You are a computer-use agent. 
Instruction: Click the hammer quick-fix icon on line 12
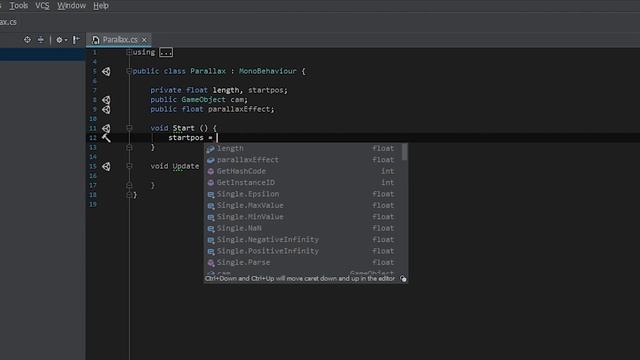click(x=106, y=138)
